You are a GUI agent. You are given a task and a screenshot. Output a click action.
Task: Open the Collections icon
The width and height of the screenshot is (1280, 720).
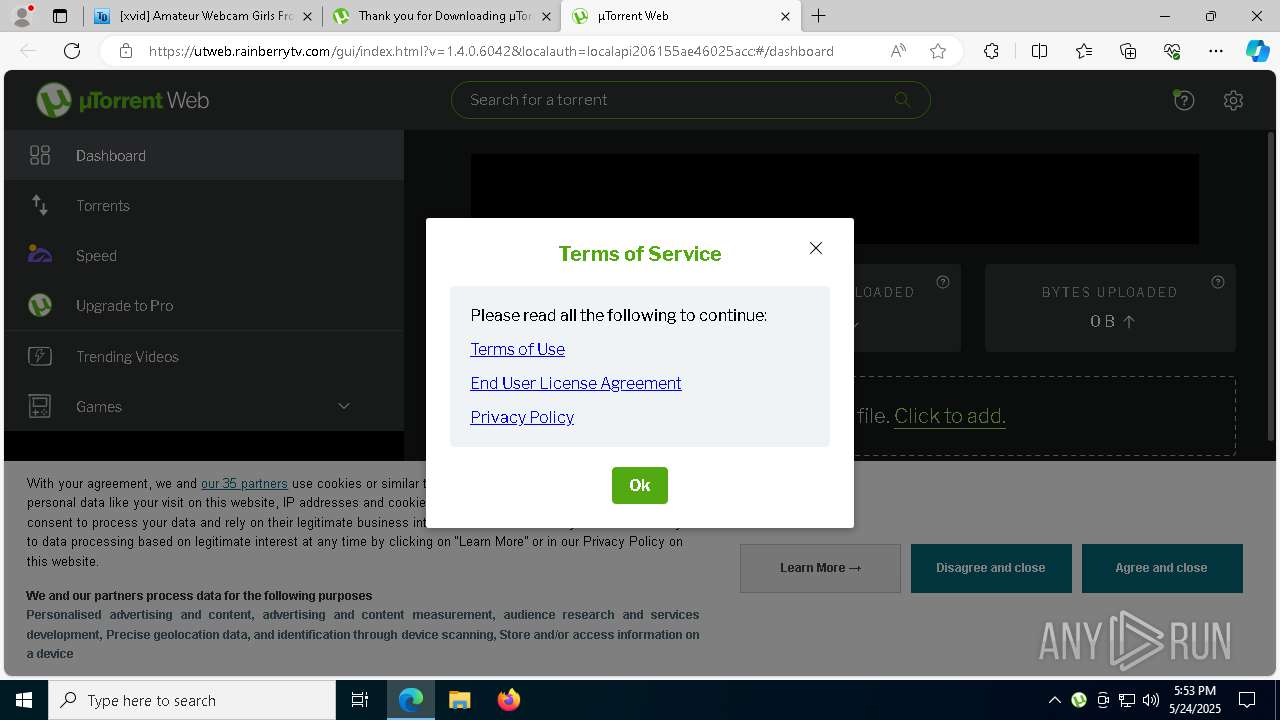click(x=1128, y=51)
